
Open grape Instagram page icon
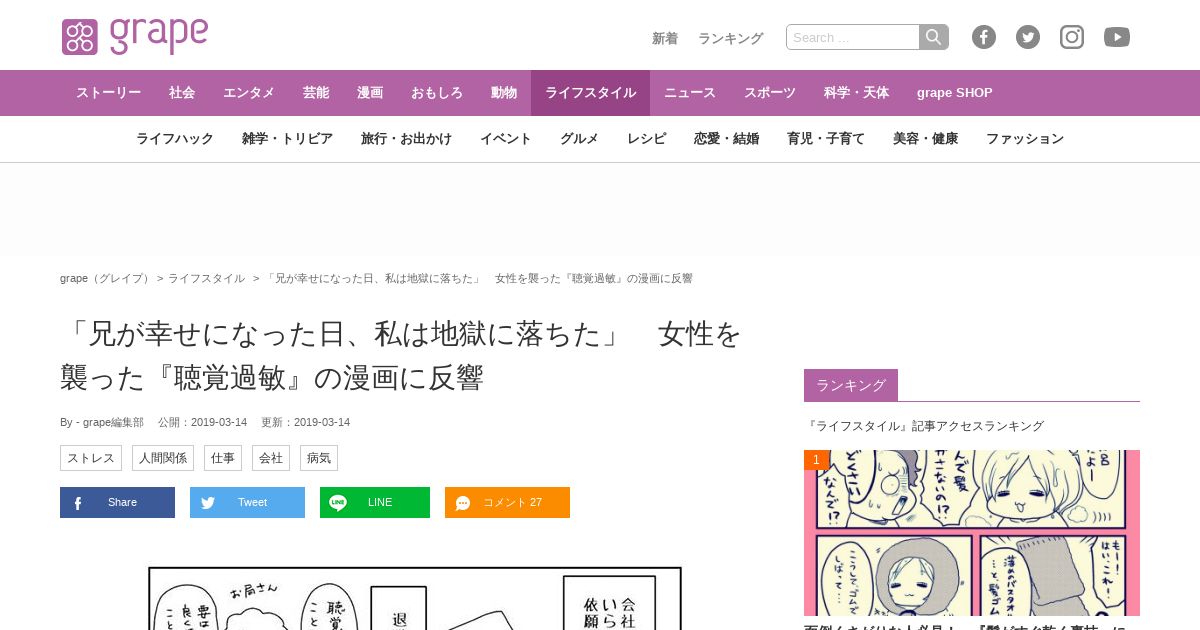click(x=1072, y=37)
